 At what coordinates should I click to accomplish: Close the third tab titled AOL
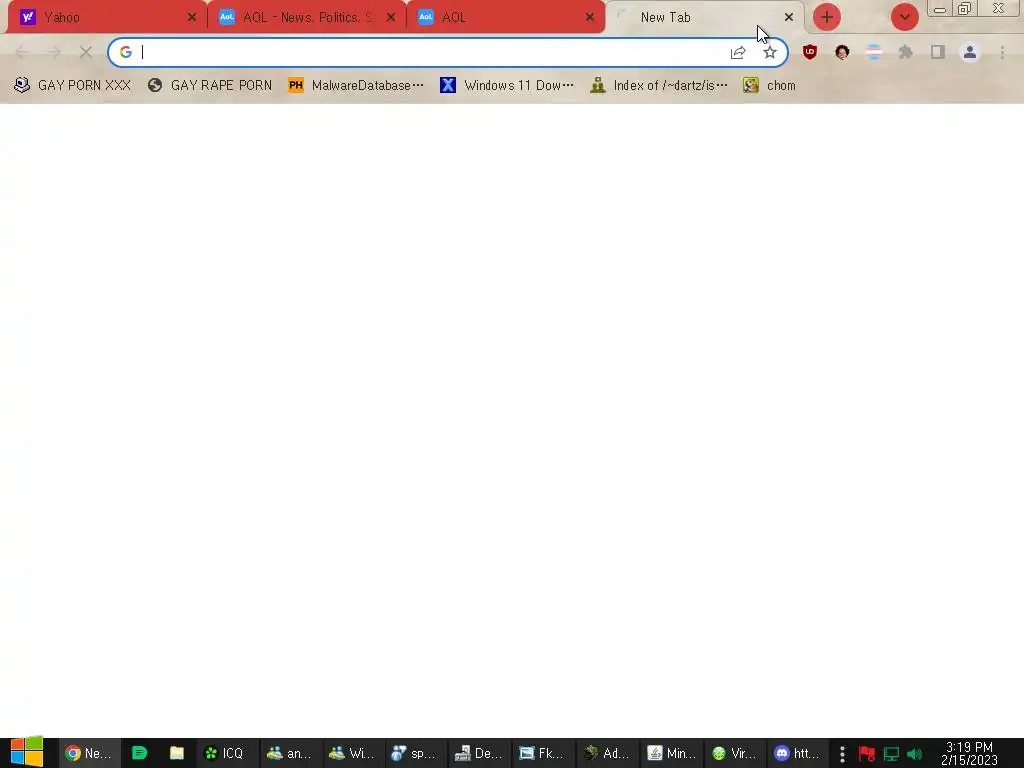pos(590,18)
